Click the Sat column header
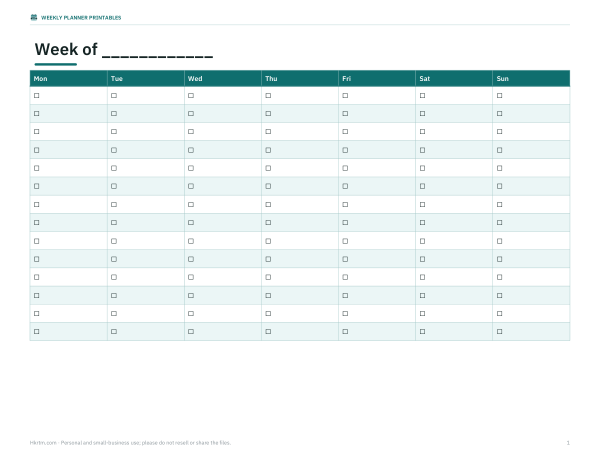600x464 pixels. (454, 78)
